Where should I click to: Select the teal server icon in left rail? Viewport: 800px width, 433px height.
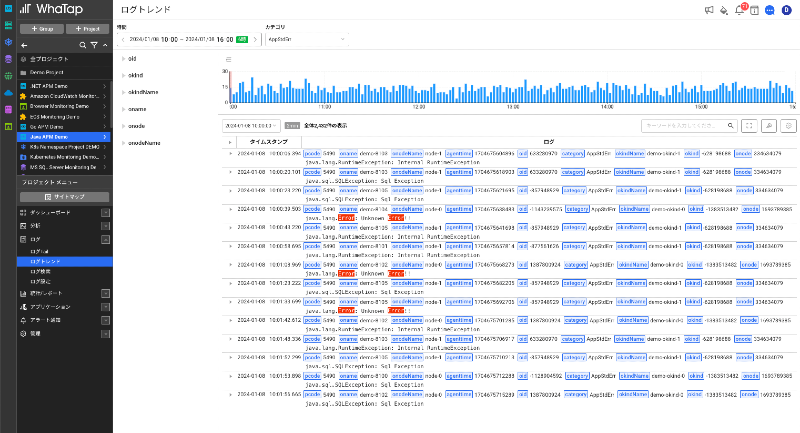8,25
